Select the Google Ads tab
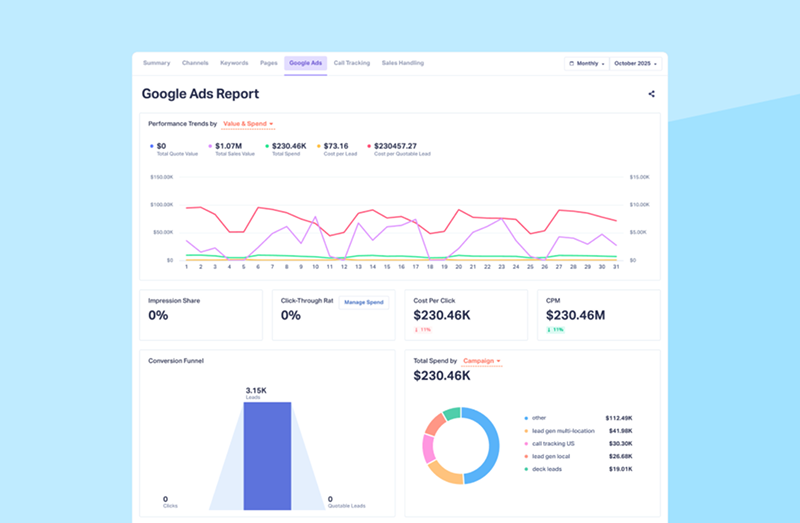Viewport: 800px width, 523px height. (306, 63)
